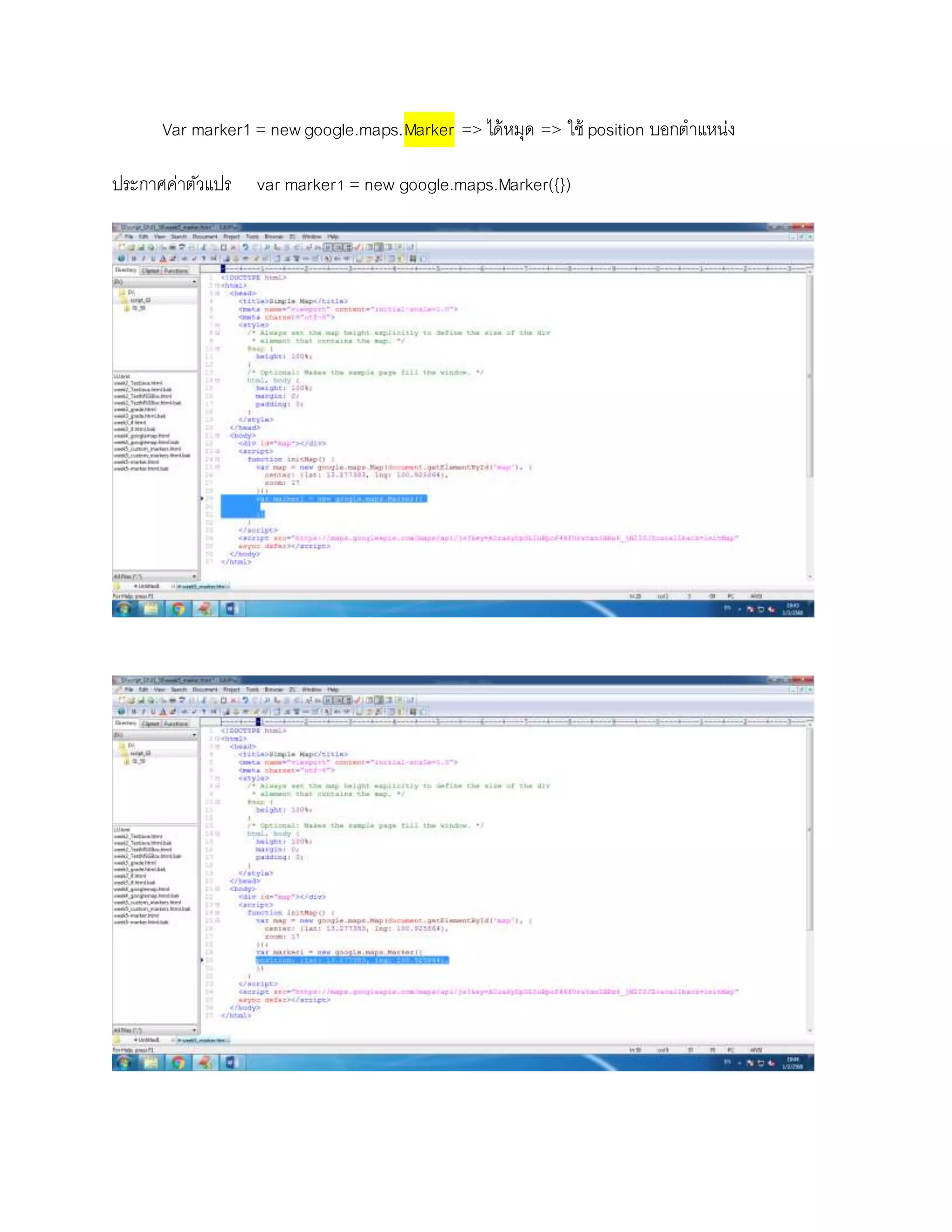The image size is (952, 1232).
Task: Click New file icon in lower EditPlus toolbar
Action: click(x=121, y=700)
